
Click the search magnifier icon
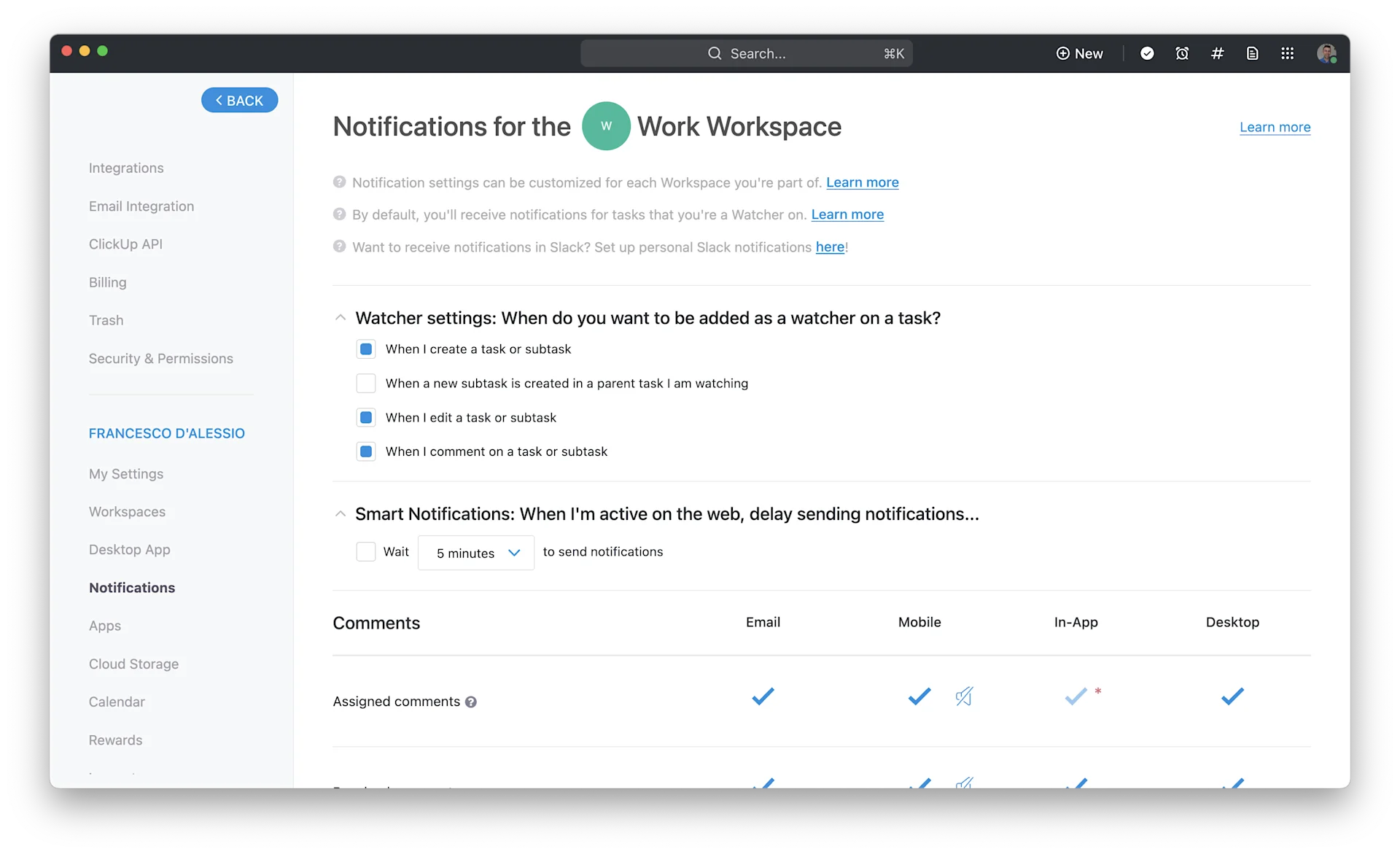pyautogui.click(x=715, y=53)
